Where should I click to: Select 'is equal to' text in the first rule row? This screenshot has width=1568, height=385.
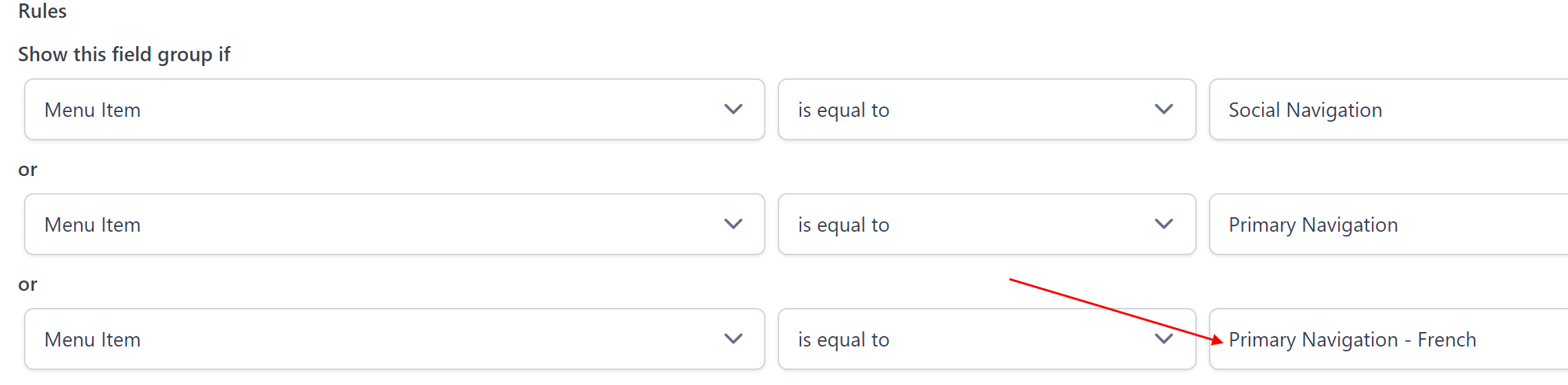[x=843, y=110]
